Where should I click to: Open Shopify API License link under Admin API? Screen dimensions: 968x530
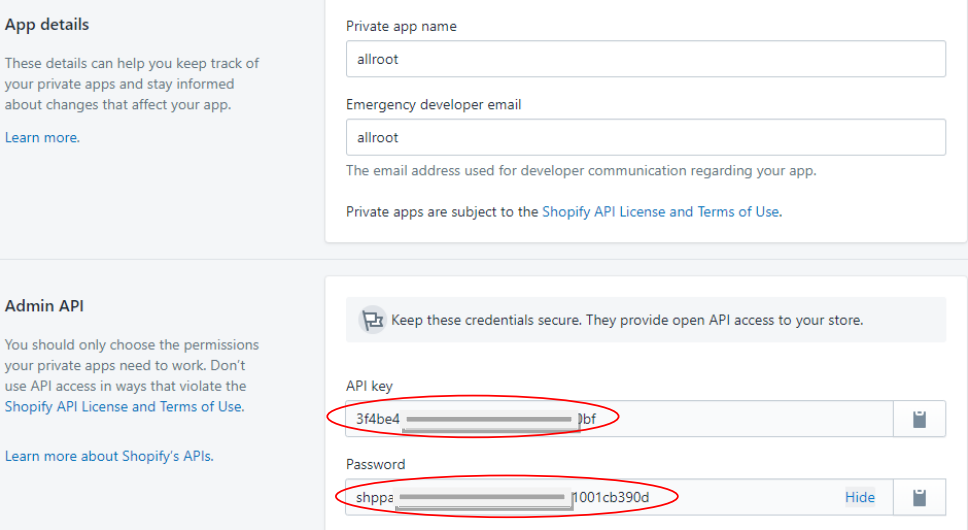click(x=124, y=407)
